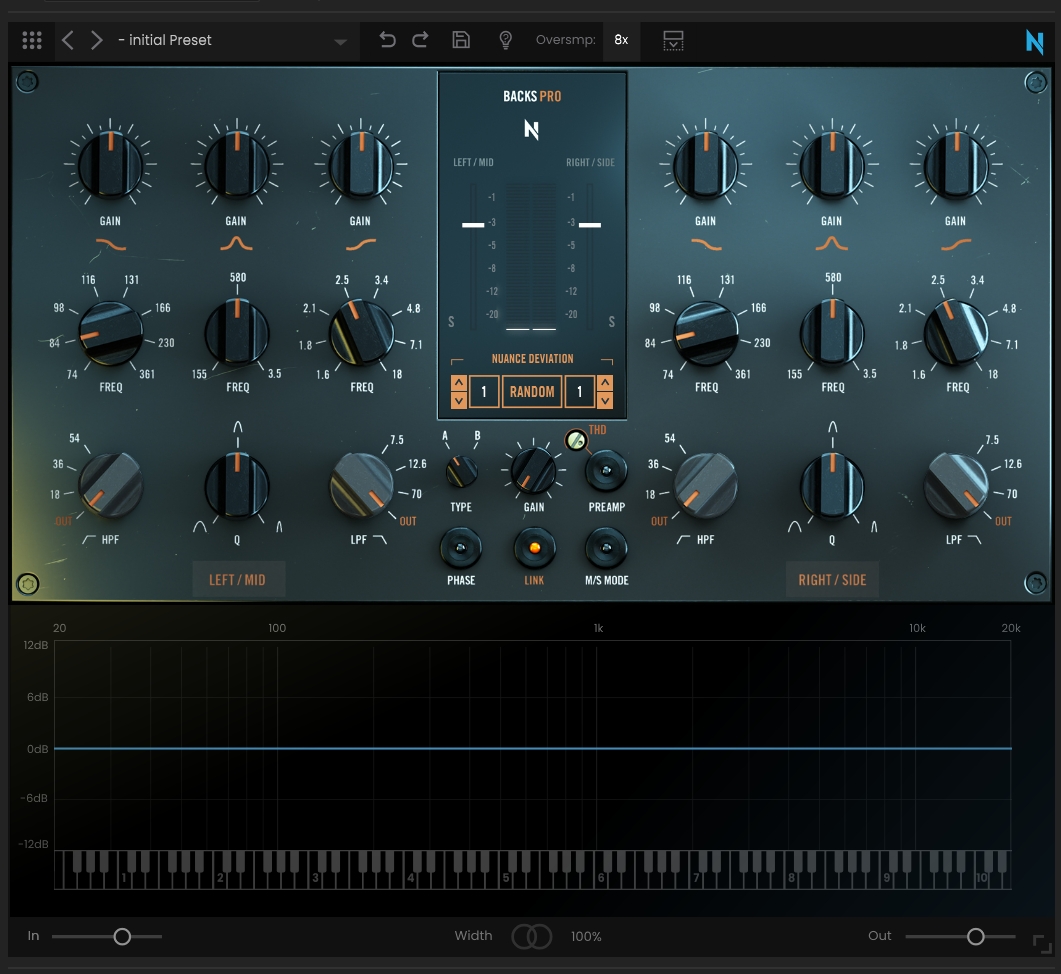Click the lightbulb hints icon
This screenshot has height=974, width=1061.
(505, 41)
